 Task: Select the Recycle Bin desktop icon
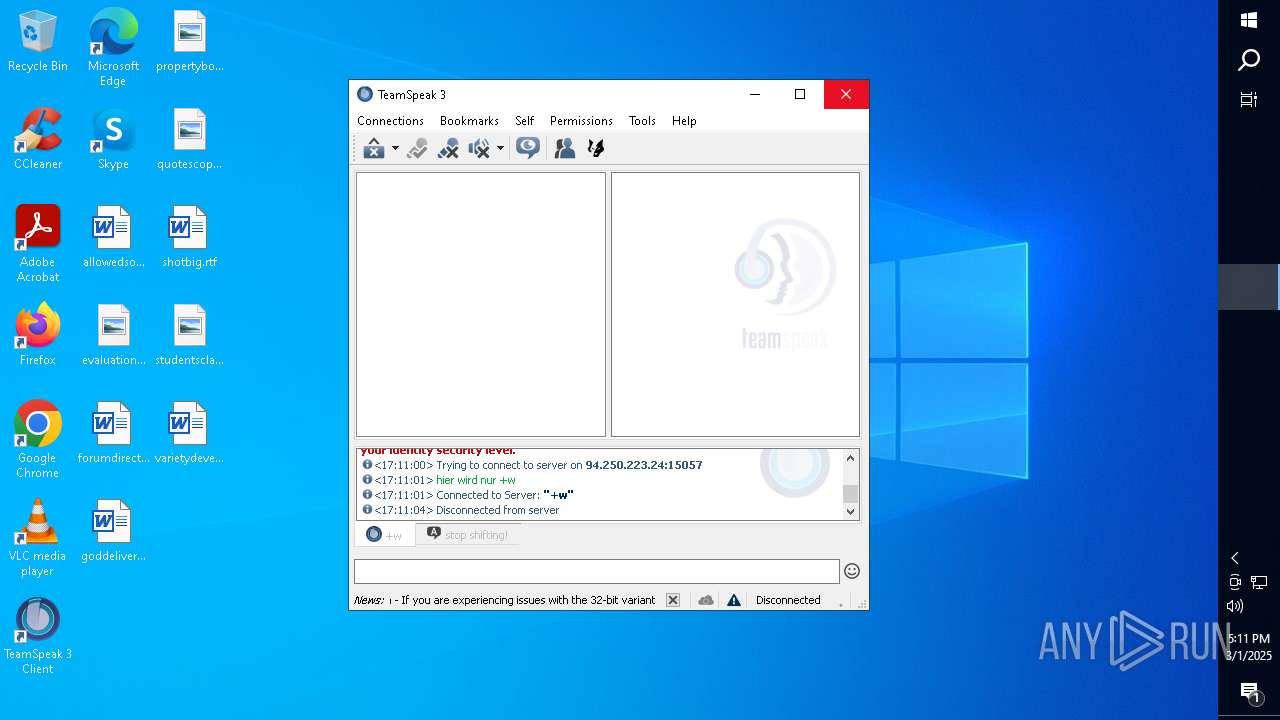38,42
